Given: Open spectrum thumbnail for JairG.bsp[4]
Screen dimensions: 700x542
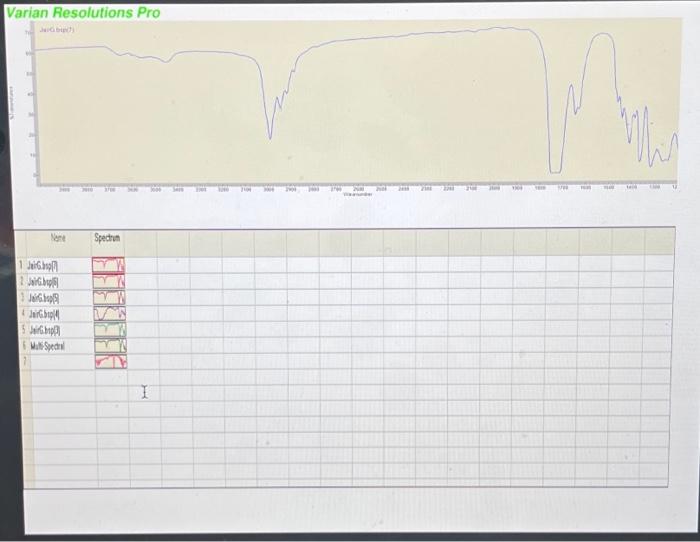Looking at the screenshot, I should tap(110, 313).
